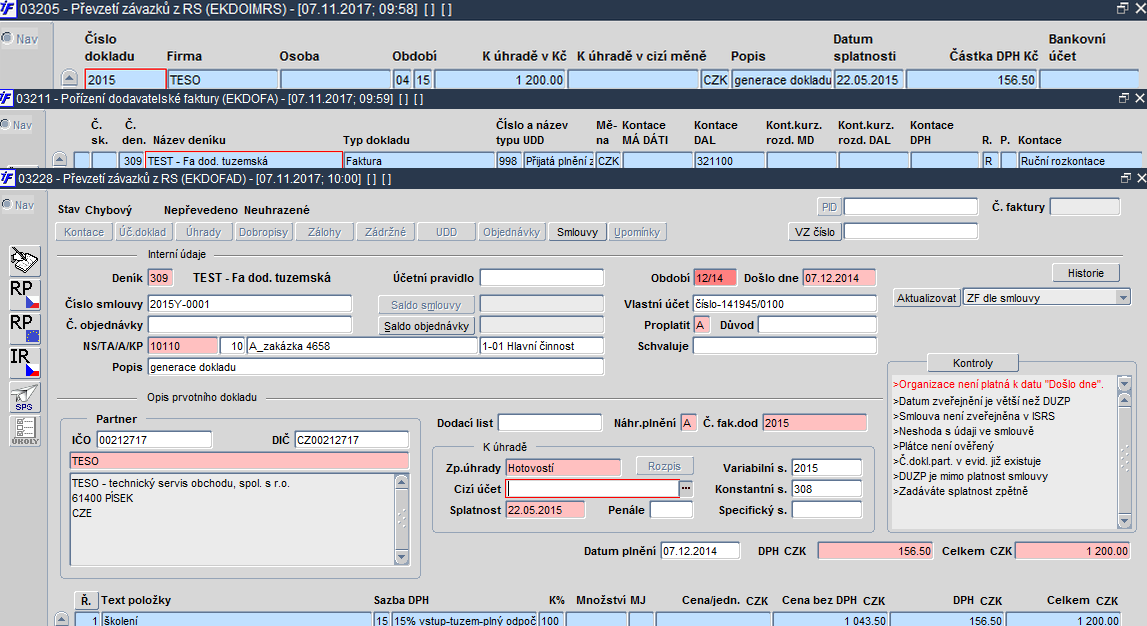The height and width of the screenshot is (626, 1147).
Task: Switch to the Zádržné tab
Action: click(386, 232)
